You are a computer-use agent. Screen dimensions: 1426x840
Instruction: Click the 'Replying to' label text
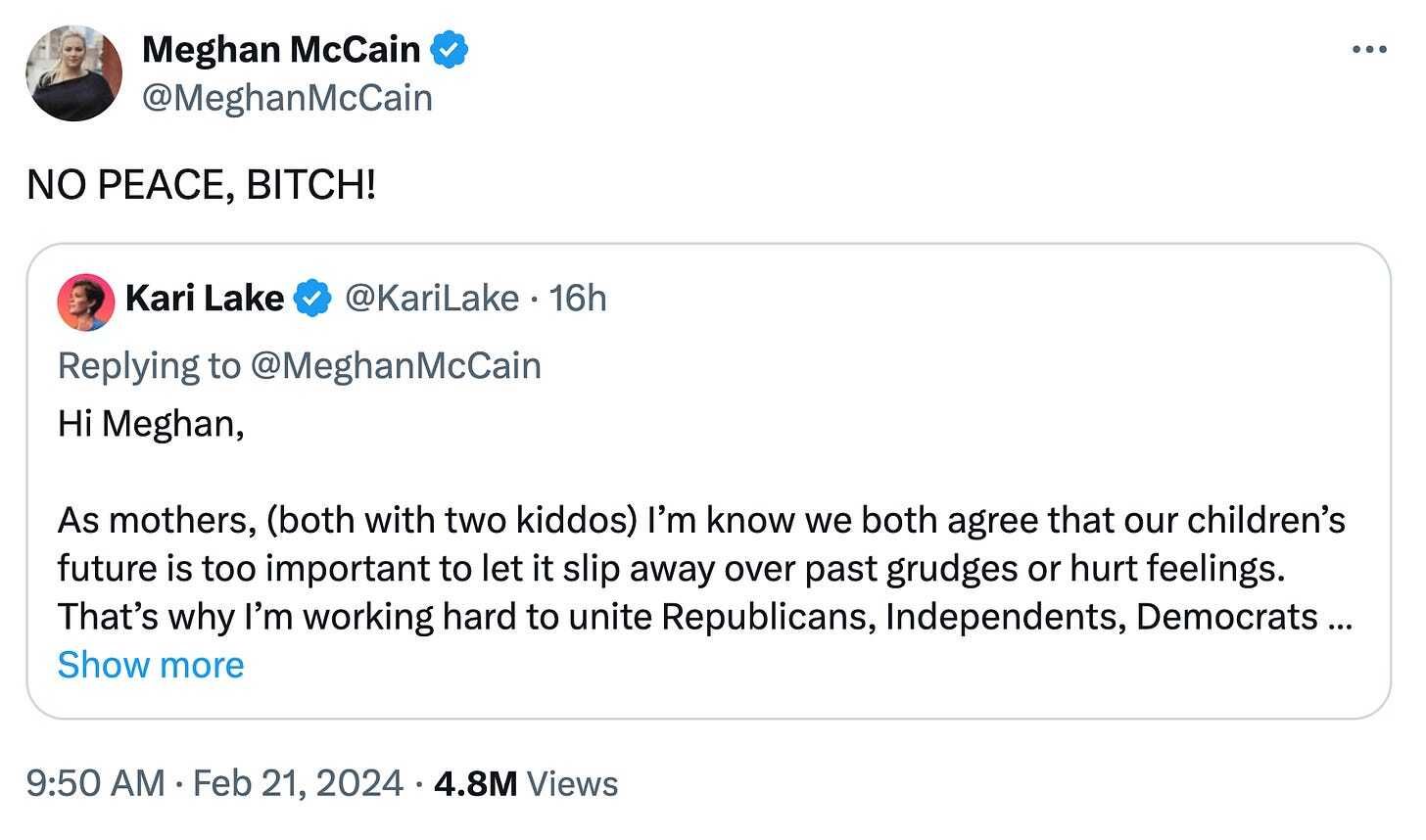[149, 365]
